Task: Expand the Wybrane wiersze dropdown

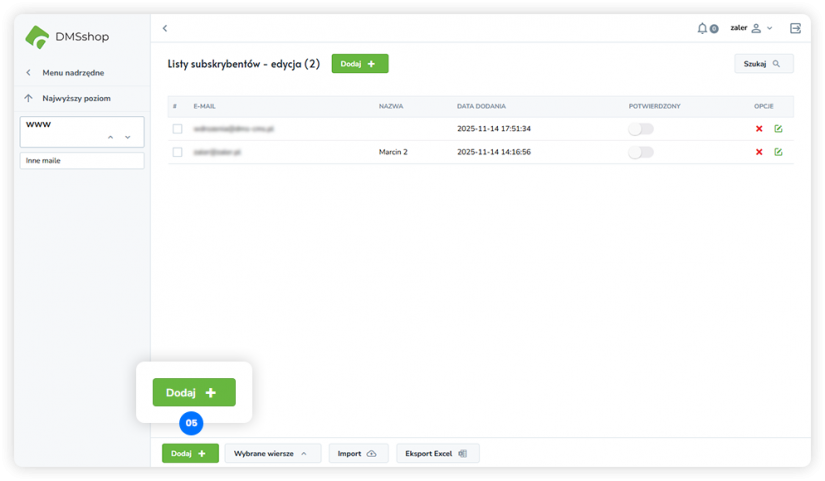Action: [272, 453]
